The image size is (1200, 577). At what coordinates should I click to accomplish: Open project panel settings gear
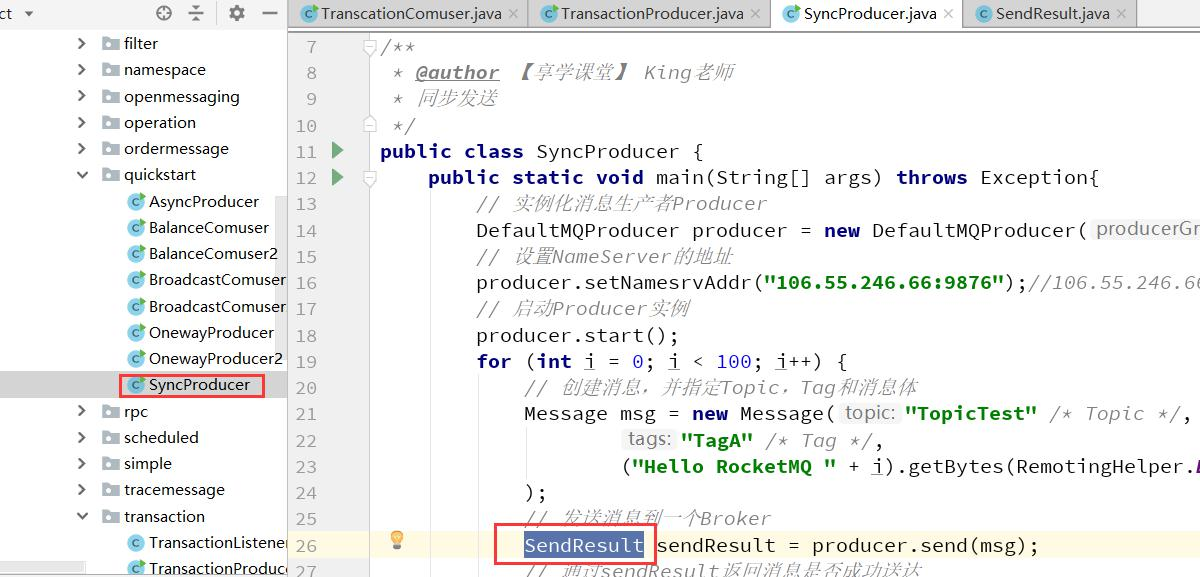[237, 13]
